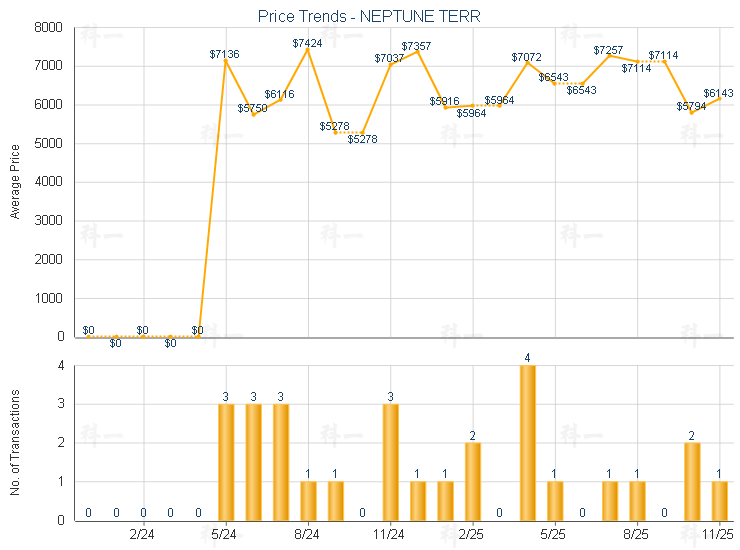The width and height of the screenshot is (740, 550).
Task: Click the 2/24 x-axis date label
Action: point(144,535)
